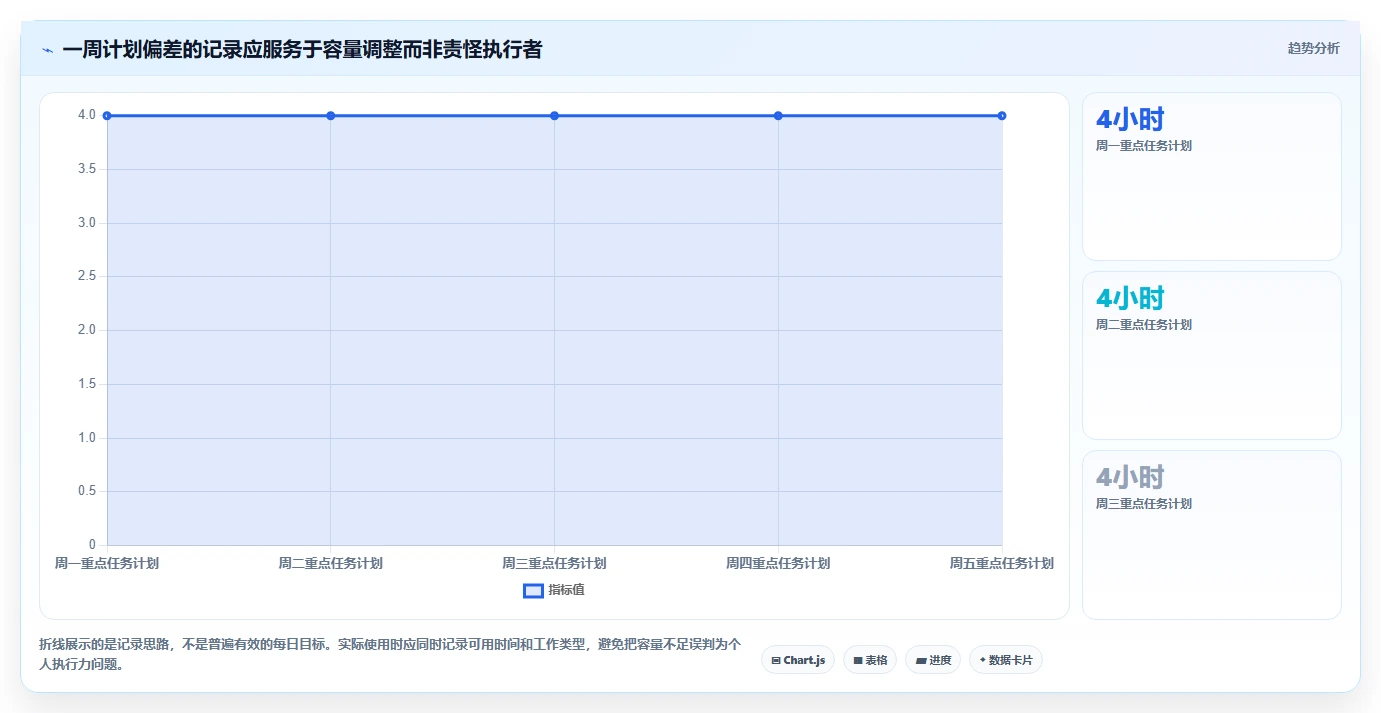Click the gray 4小时 card value
The image size is (1381, 713).
[x=1130, y=478]
